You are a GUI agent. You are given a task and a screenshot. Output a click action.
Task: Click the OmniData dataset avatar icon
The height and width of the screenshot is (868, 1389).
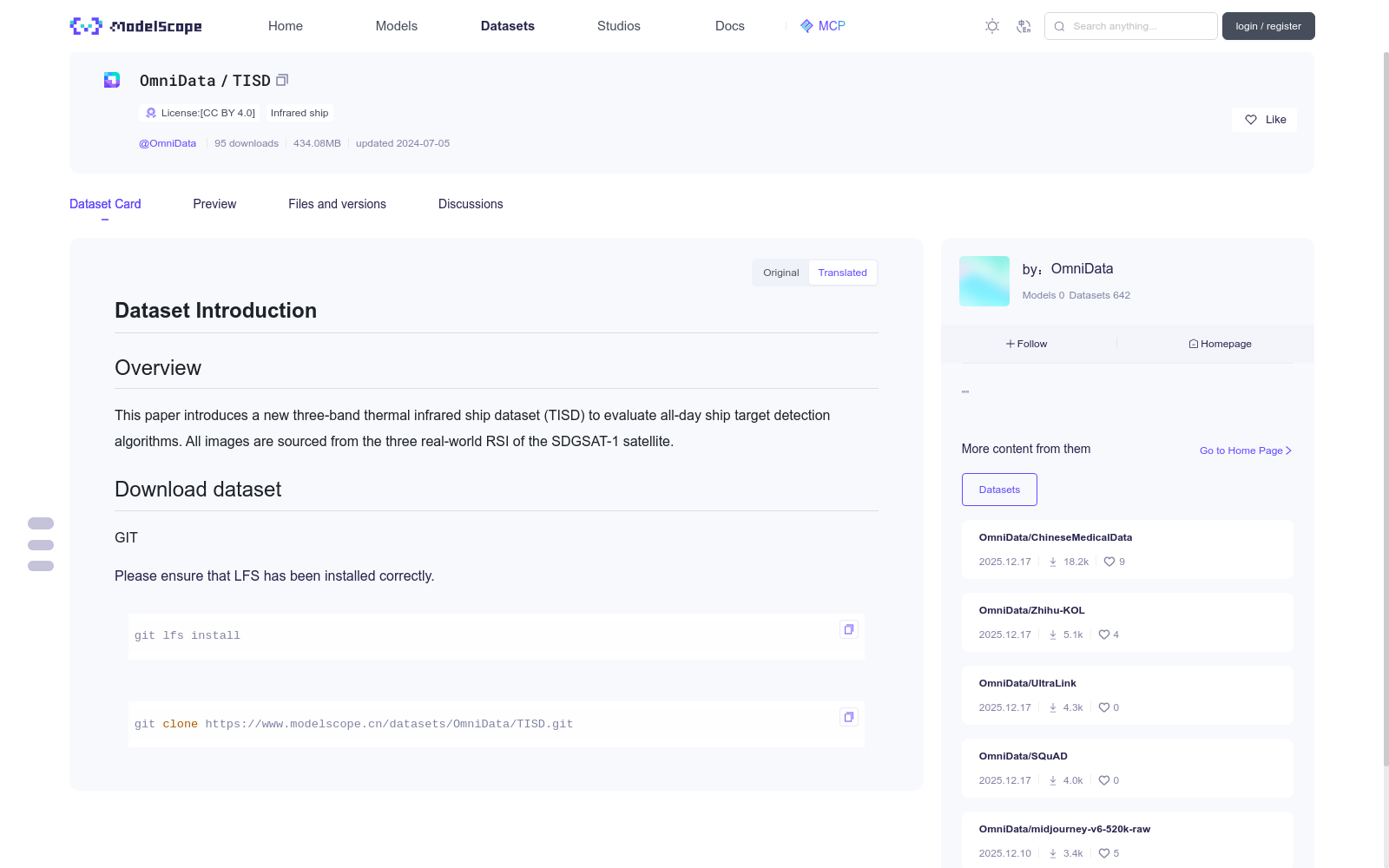click(112, 80)
